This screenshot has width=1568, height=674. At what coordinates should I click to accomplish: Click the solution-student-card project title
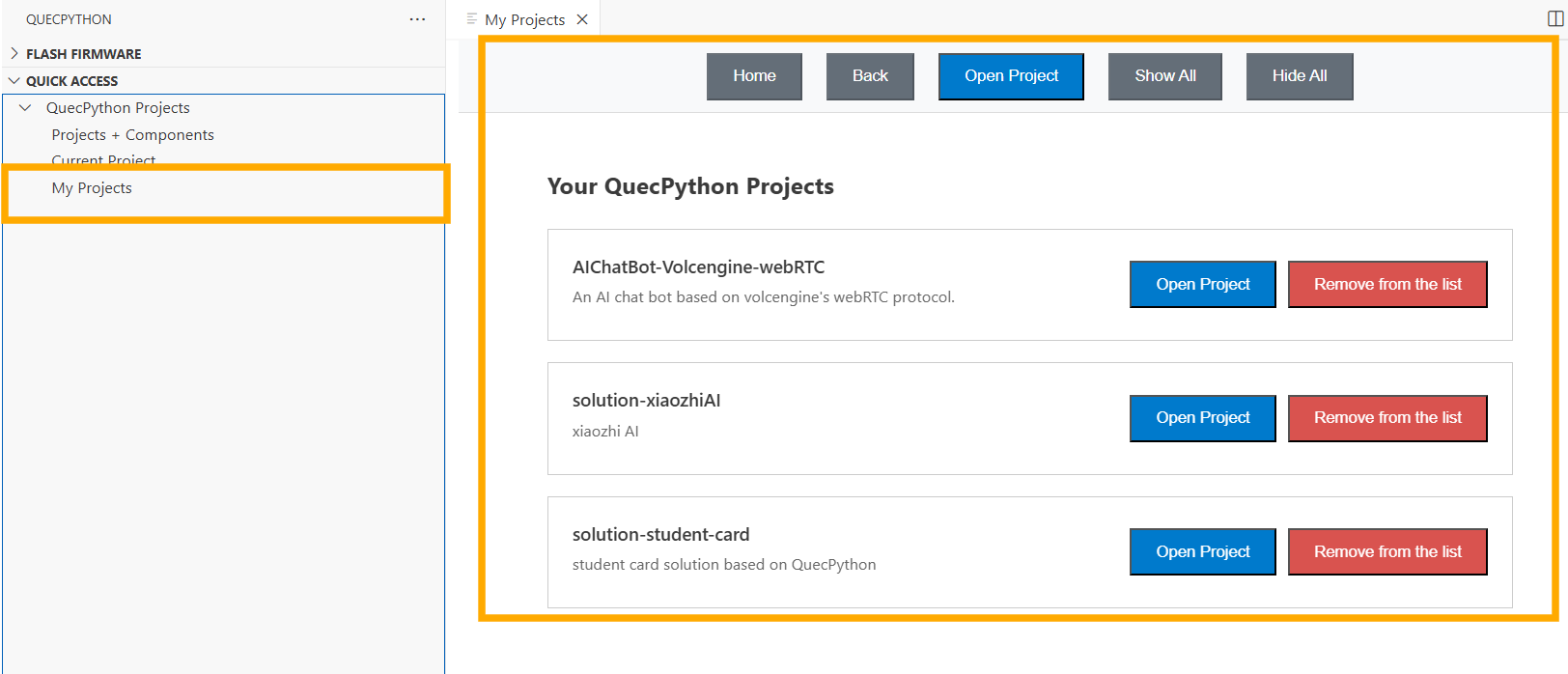[x=660, y=535]
